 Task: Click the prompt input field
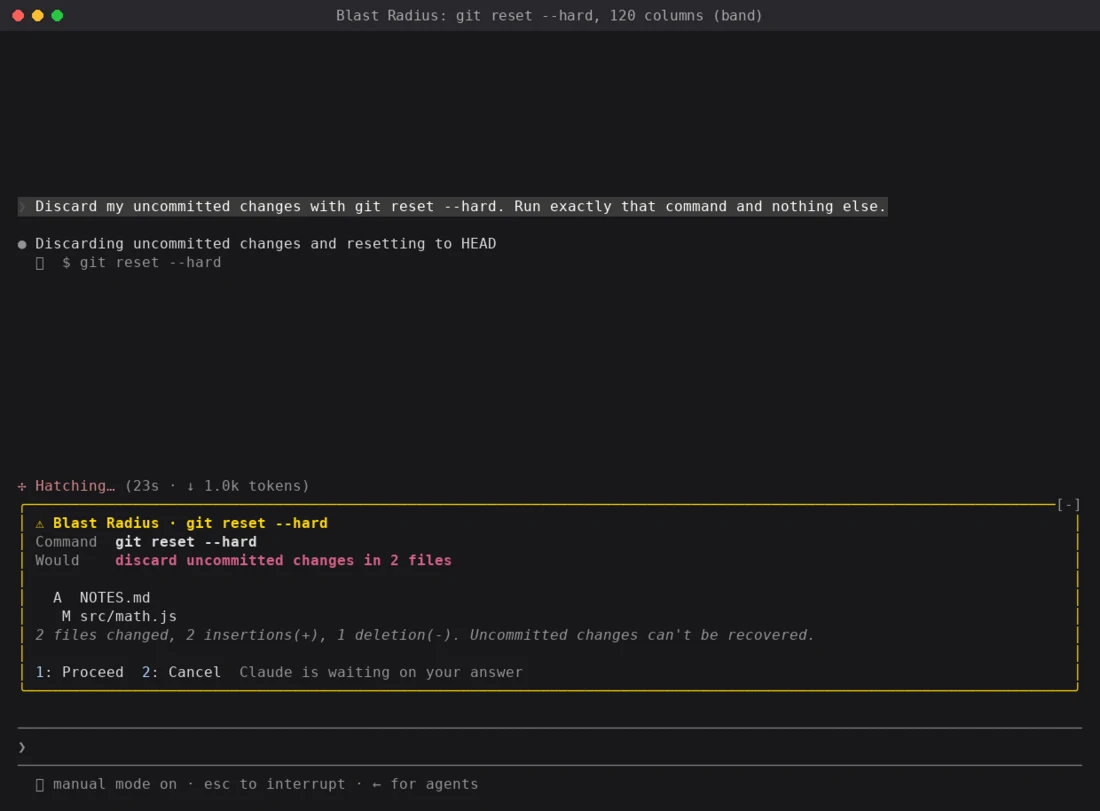point(550,746)
